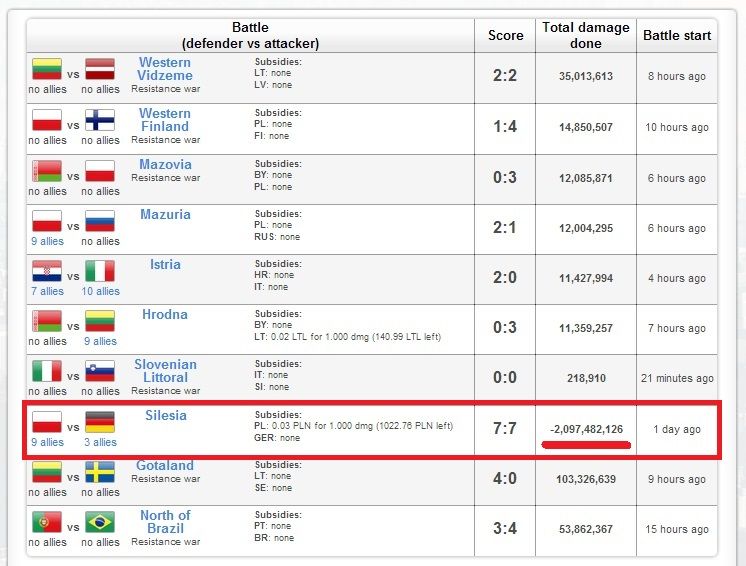The image size is (746, 566).
Task: Open the Gotaland battle link
Action: 165,465
